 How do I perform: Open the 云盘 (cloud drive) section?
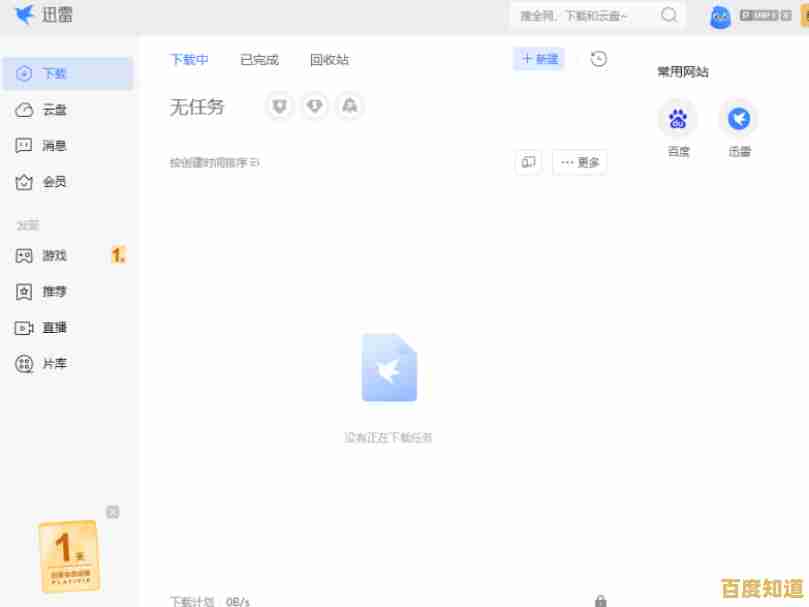pos(60,108)
